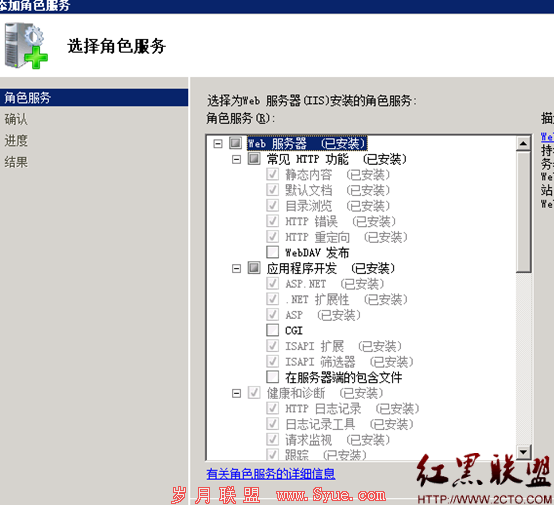Click the scrollbar down arrow
554x505 pixels.
pyautogui.click(x=523, y=452)
